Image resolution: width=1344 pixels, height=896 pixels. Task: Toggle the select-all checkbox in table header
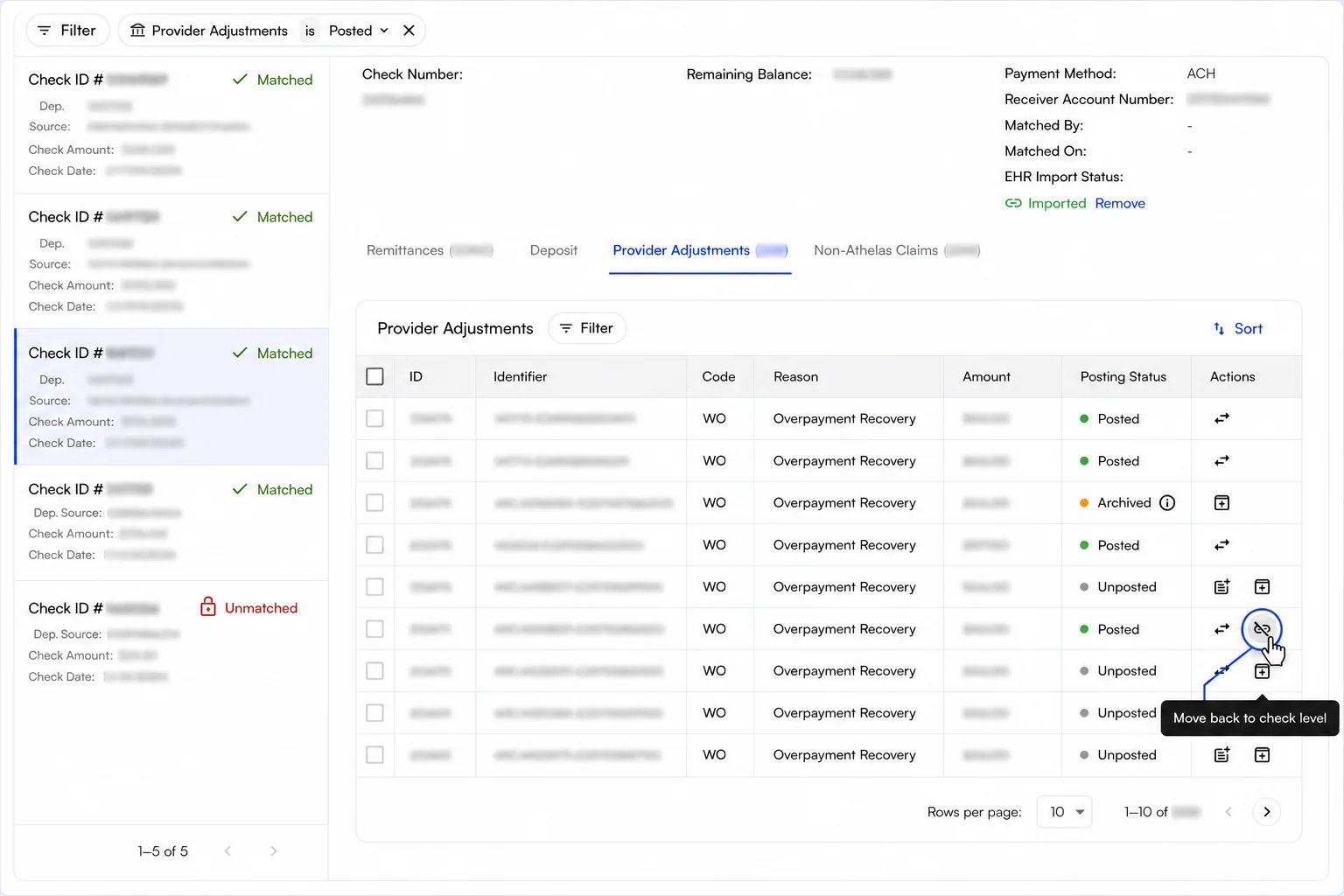[x=374, y=376]
